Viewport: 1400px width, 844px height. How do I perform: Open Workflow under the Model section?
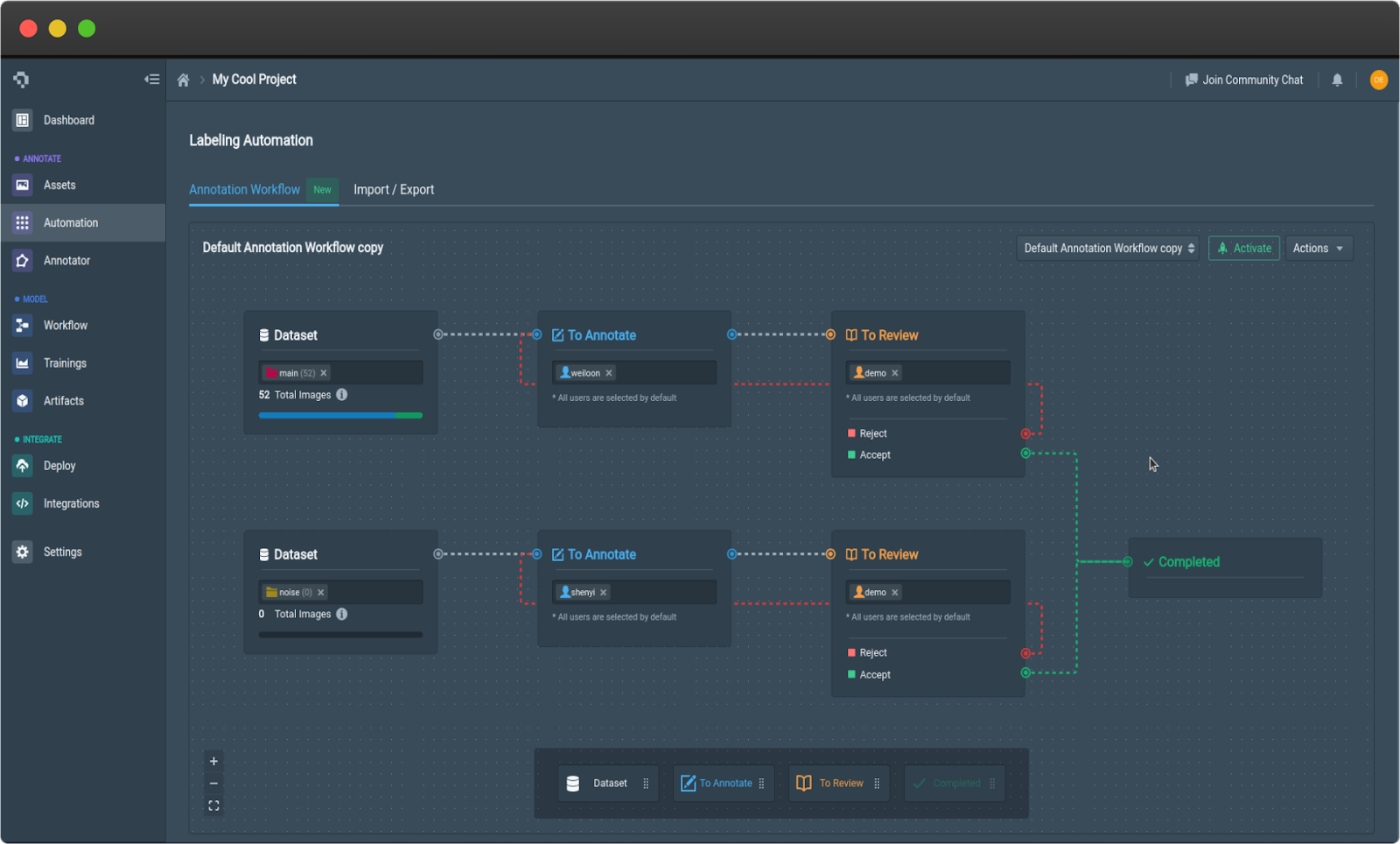[65, 325]
